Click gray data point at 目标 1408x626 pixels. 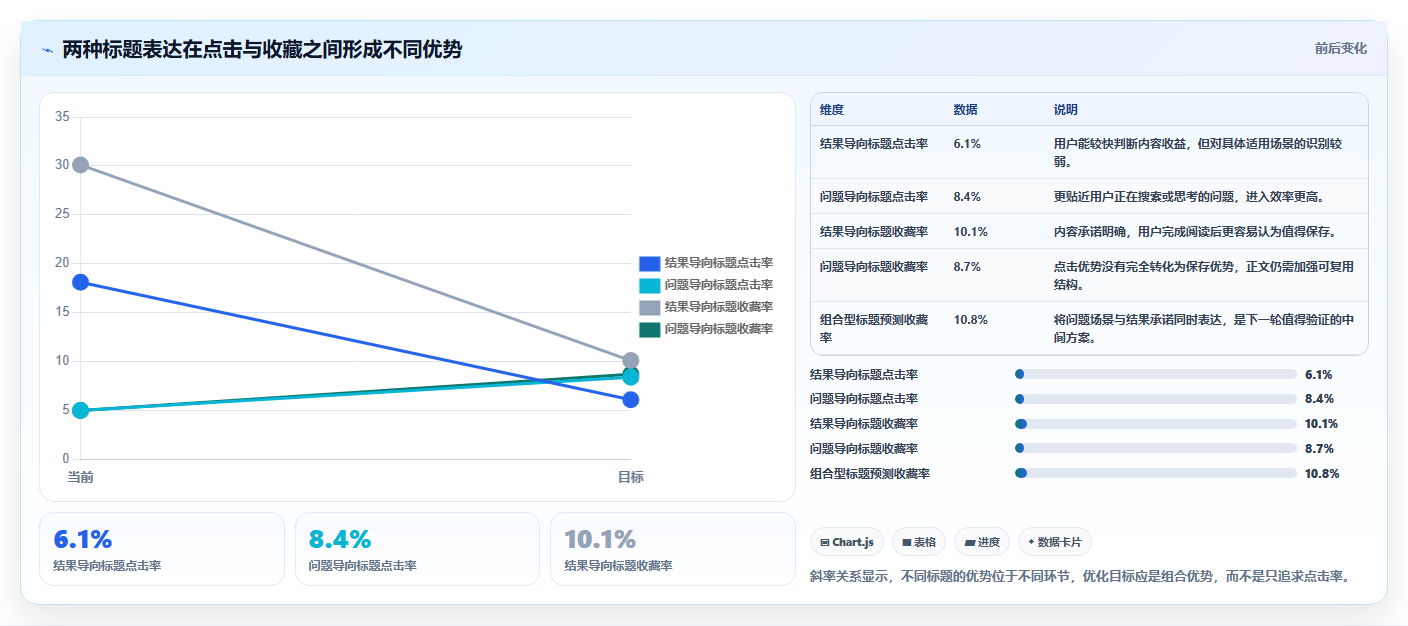pos(631,360)
